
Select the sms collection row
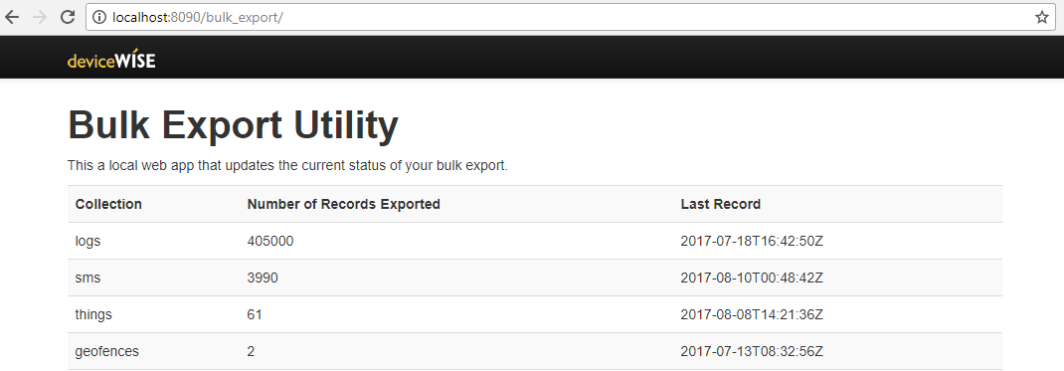(535, 277)
